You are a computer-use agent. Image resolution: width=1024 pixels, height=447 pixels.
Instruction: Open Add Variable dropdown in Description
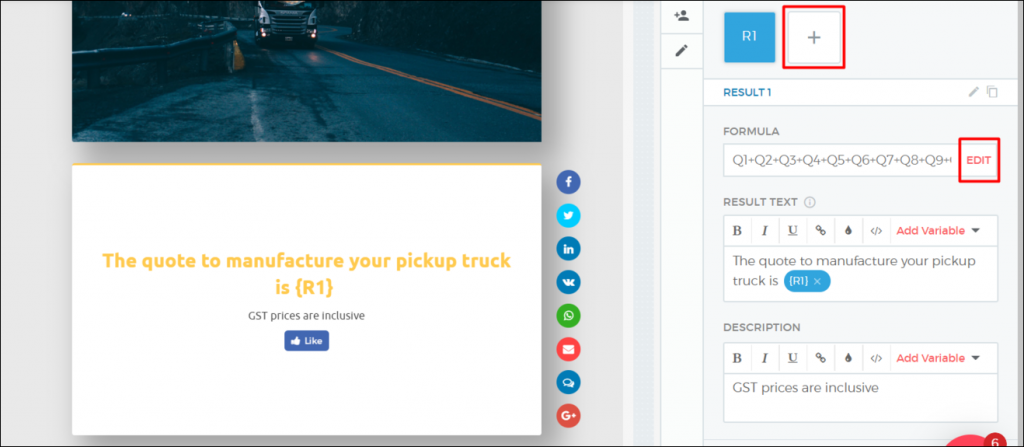click(937, 358)
